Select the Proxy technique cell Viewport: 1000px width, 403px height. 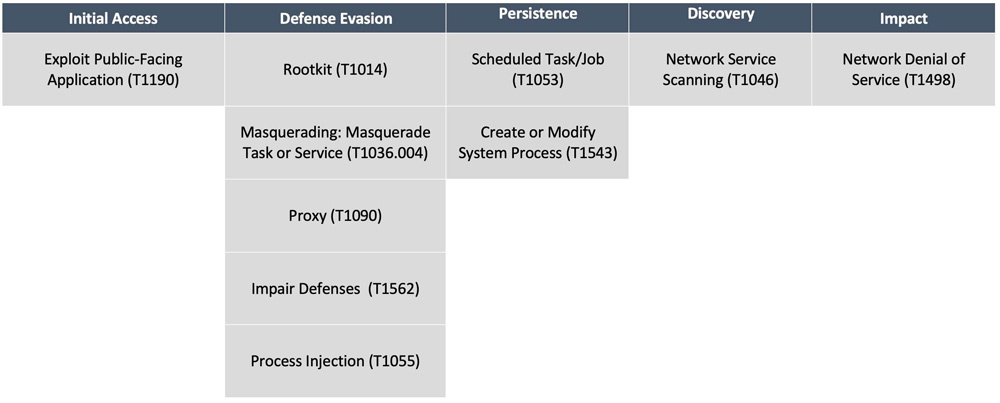(335, 216)
